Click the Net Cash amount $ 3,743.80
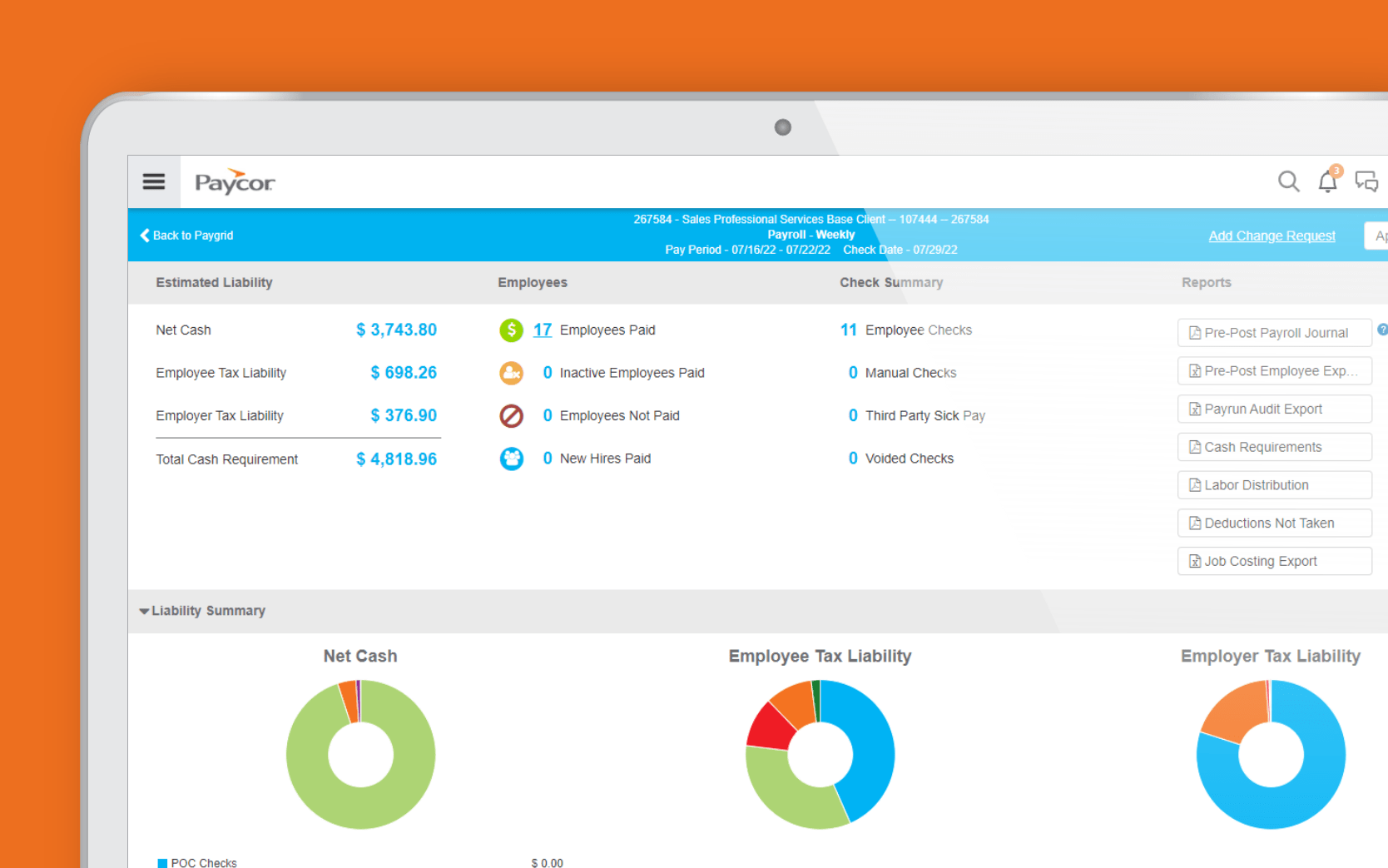The image size is (1388, 868). (x=396, y=330)
